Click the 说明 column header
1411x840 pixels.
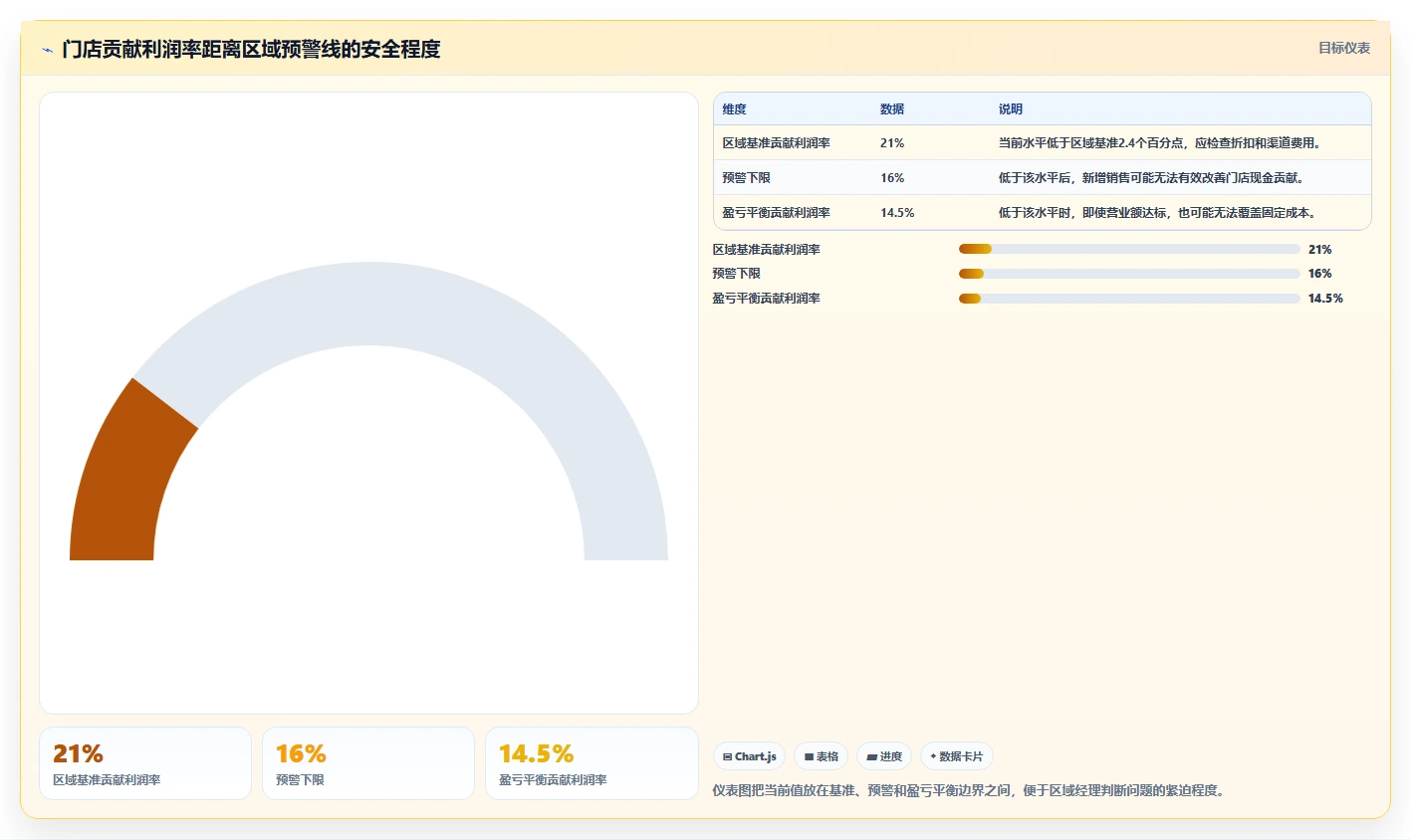pos(1011,109)
